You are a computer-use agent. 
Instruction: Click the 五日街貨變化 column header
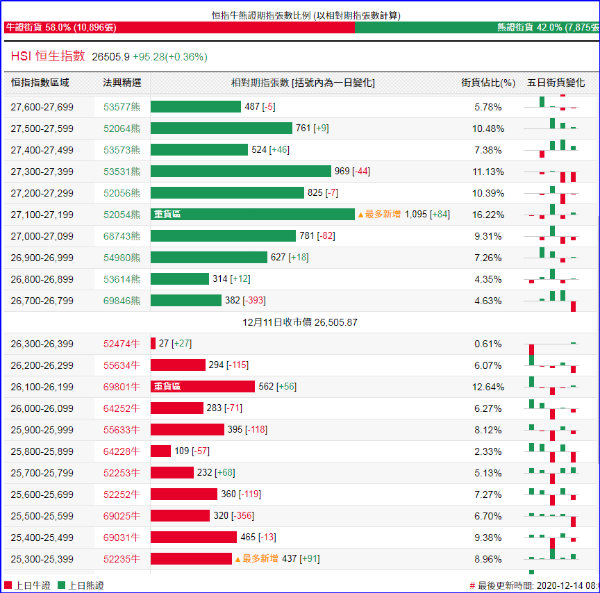pos(556,82)
